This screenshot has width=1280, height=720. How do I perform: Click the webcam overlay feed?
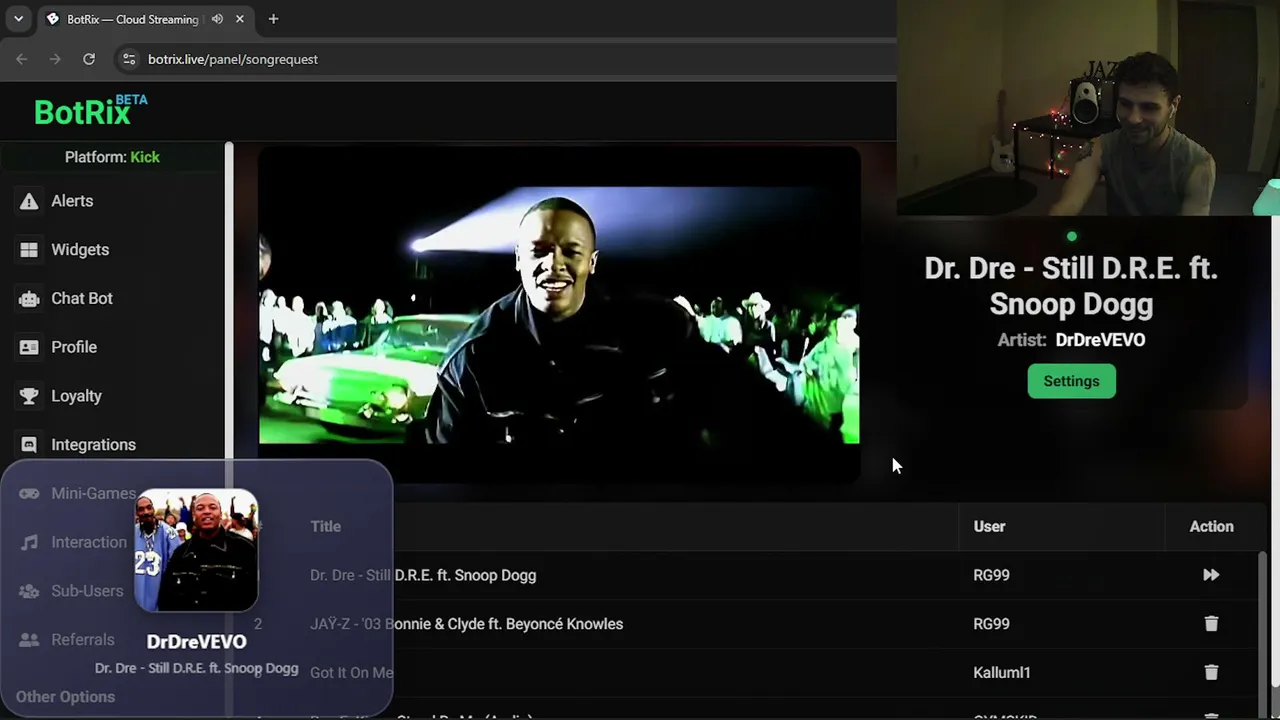point(1088,108)
